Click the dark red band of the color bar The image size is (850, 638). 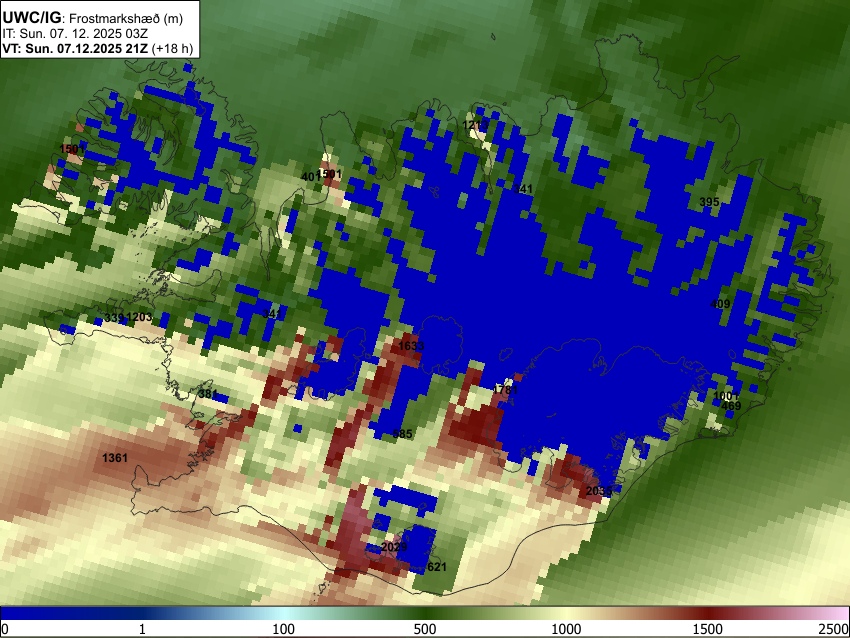(708, 614)
